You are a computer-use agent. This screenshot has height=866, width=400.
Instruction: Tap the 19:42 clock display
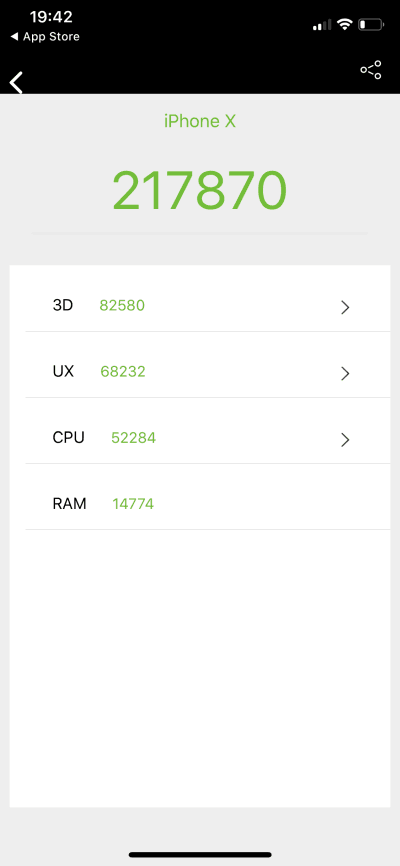51,17
